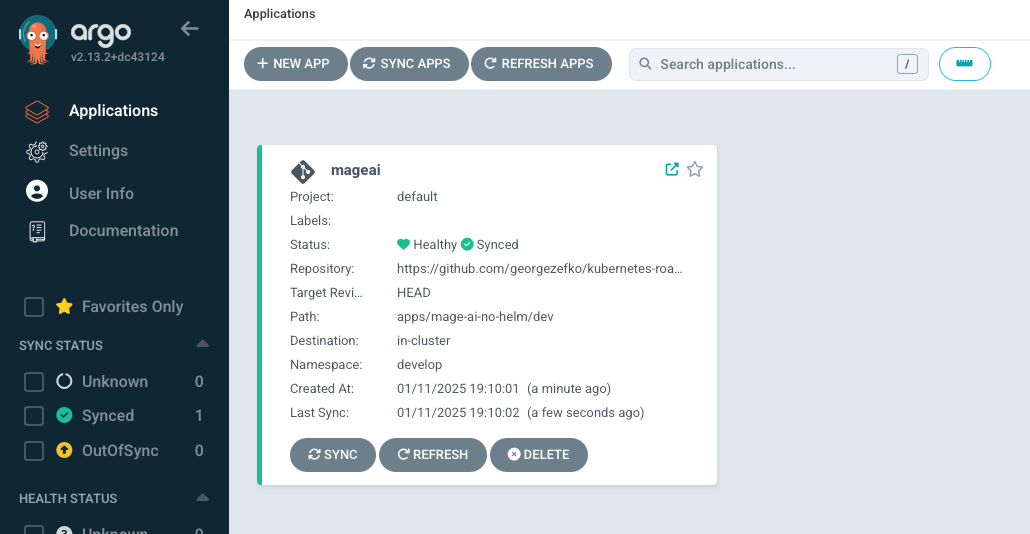Click the project value default

417,196
